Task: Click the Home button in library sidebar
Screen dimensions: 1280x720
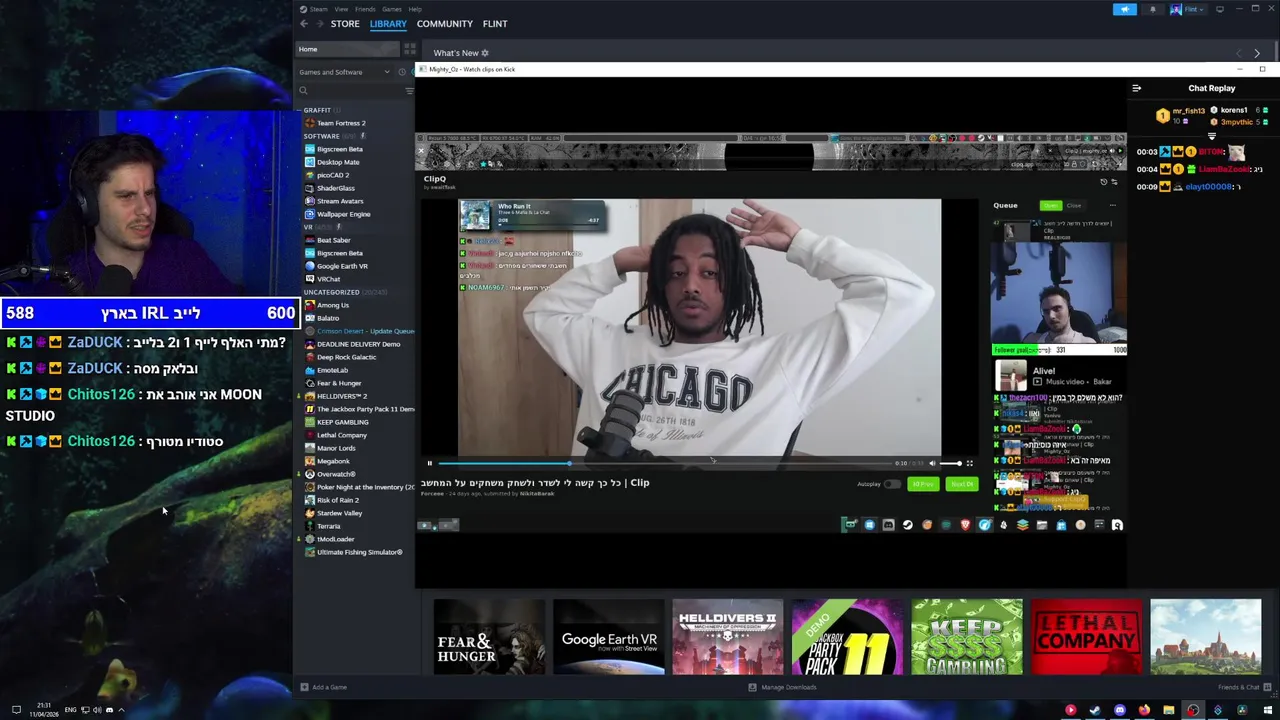Action: (x=348, y=49)
